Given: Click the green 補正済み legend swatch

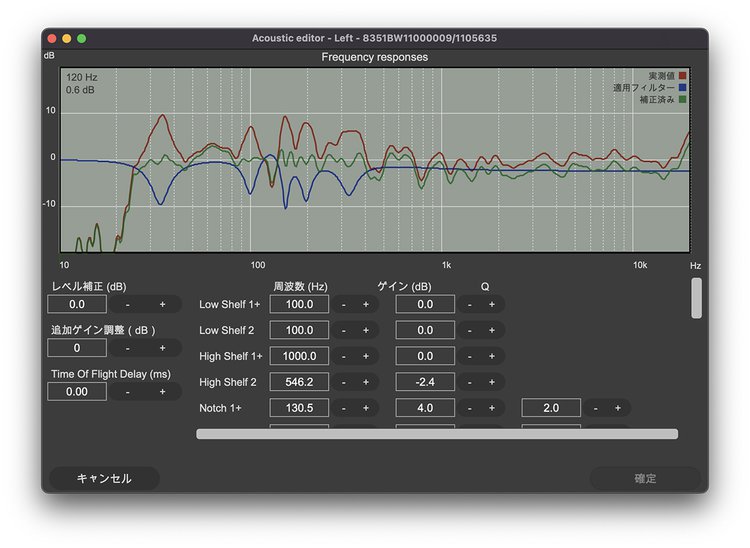Looking at the screenshot, I should pos(683,100).
